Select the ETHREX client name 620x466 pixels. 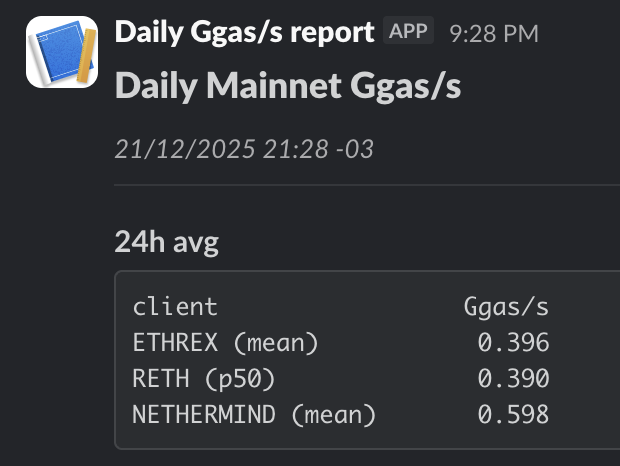coord(175,343)
